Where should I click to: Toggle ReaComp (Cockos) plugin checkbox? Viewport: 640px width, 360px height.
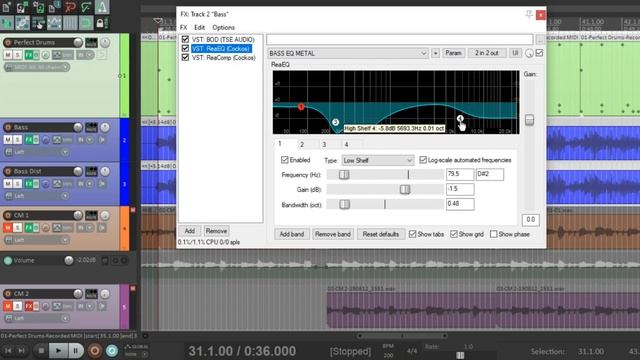185,58
